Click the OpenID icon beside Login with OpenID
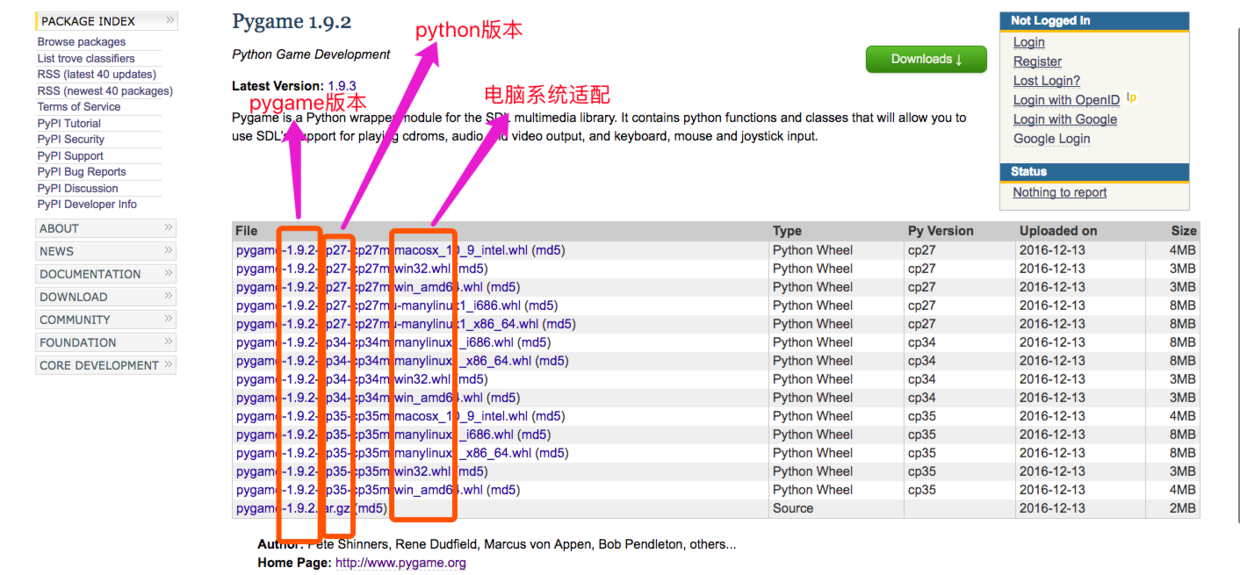The image size is (1240, 575). [1132, 98]
